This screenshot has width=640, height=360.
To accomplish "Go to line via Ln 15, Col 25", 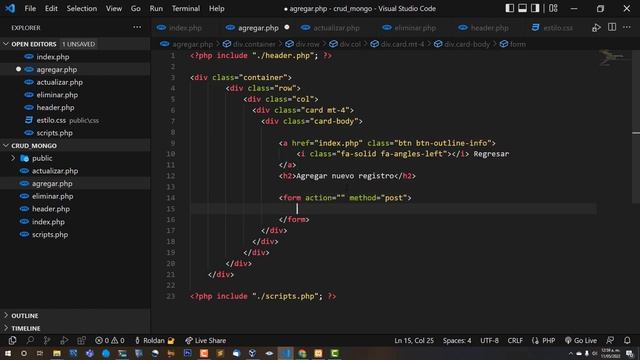I will coord(414,340).
